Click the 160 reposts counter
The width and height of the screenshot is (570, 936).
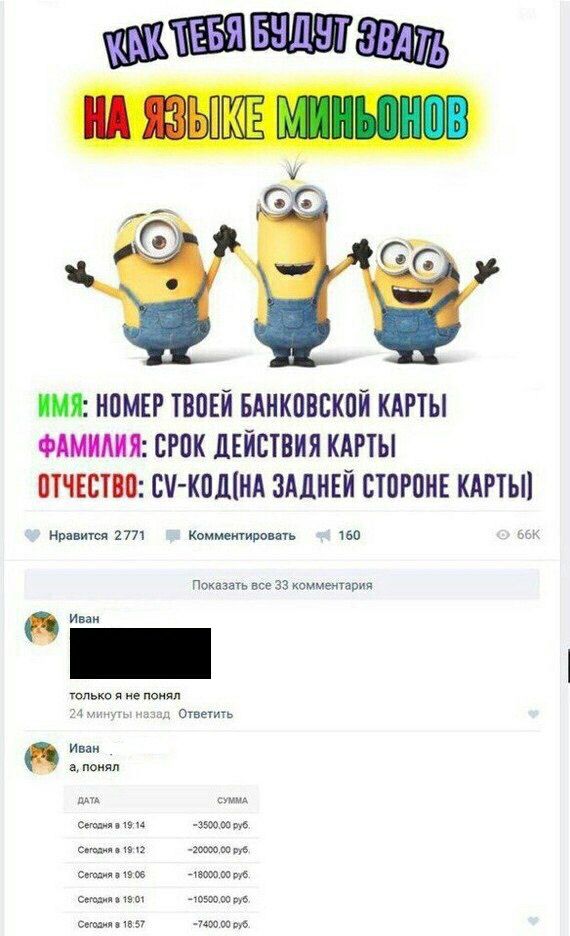(349, 535)
